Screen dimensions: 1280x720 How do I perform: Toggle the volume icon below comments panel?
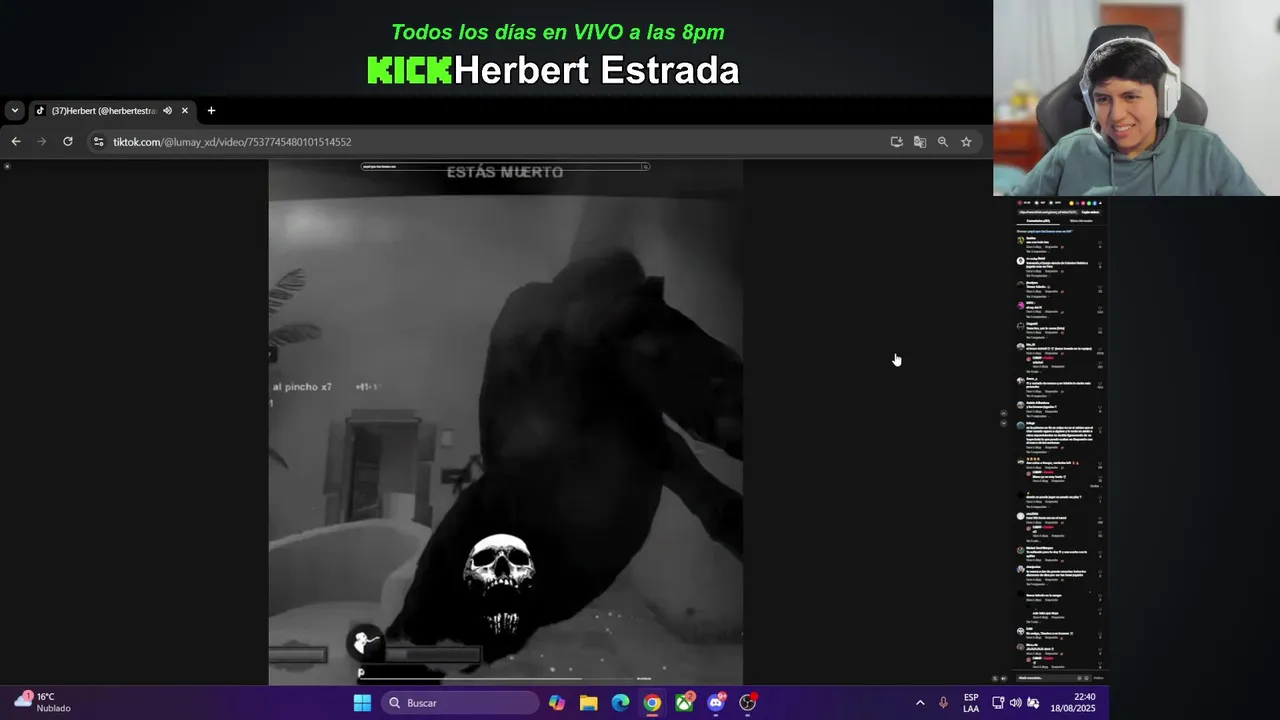coord(1004,678)
